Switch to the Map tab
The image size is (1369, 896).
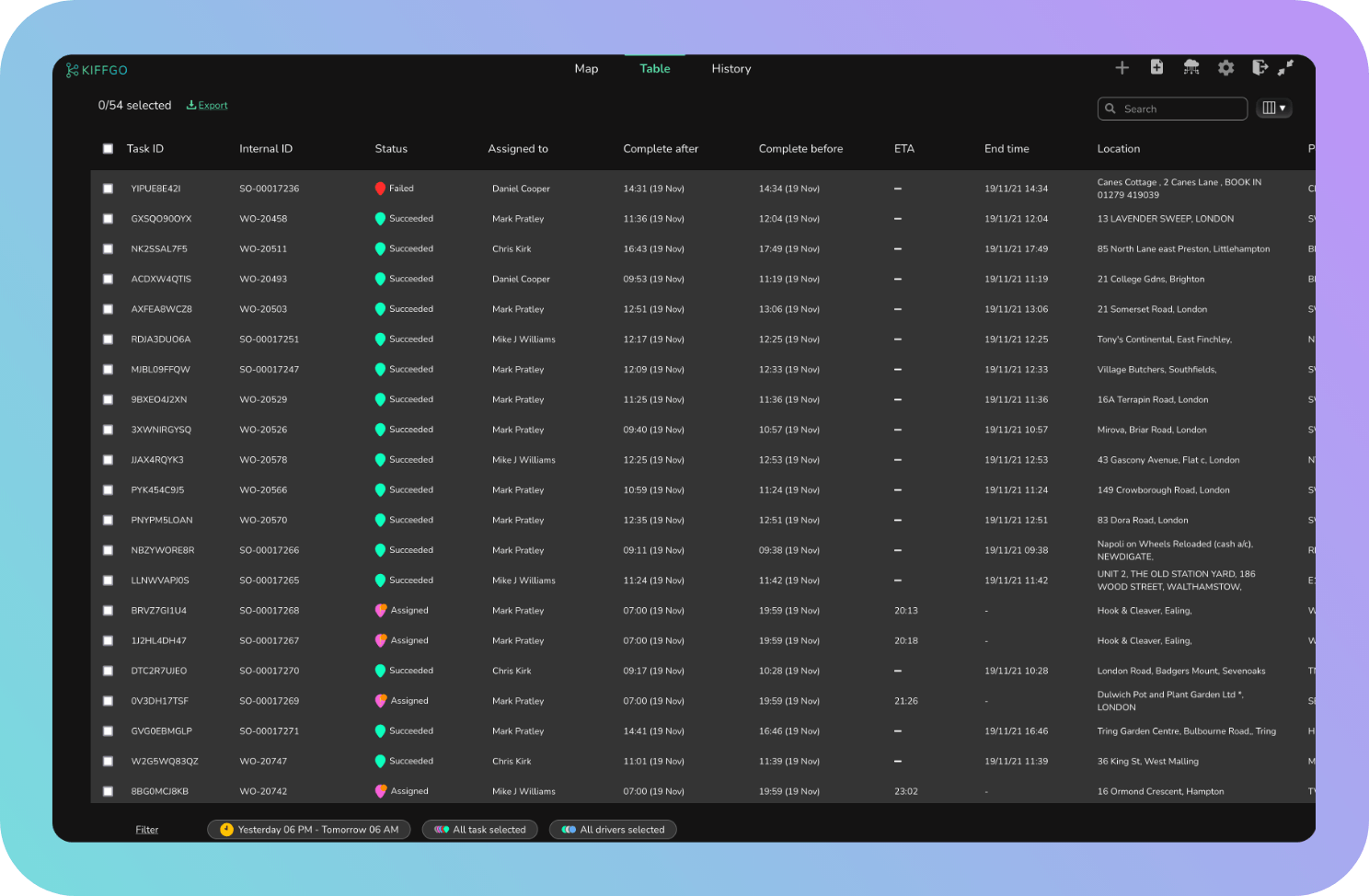point(586,69)
